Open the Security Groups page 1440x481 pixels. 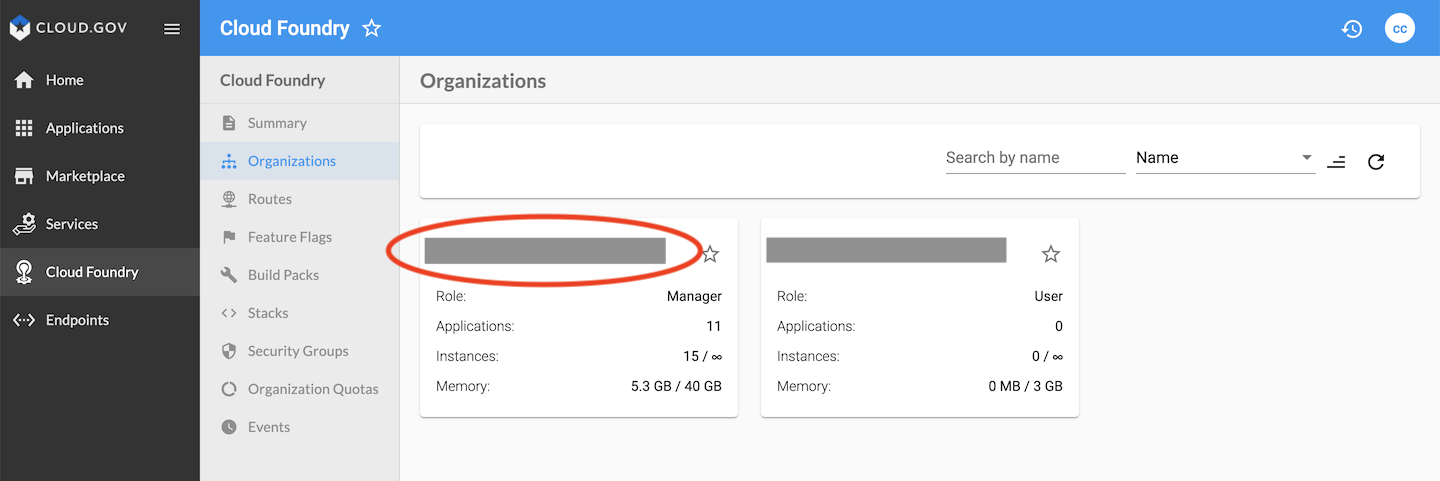click(300, 351)
